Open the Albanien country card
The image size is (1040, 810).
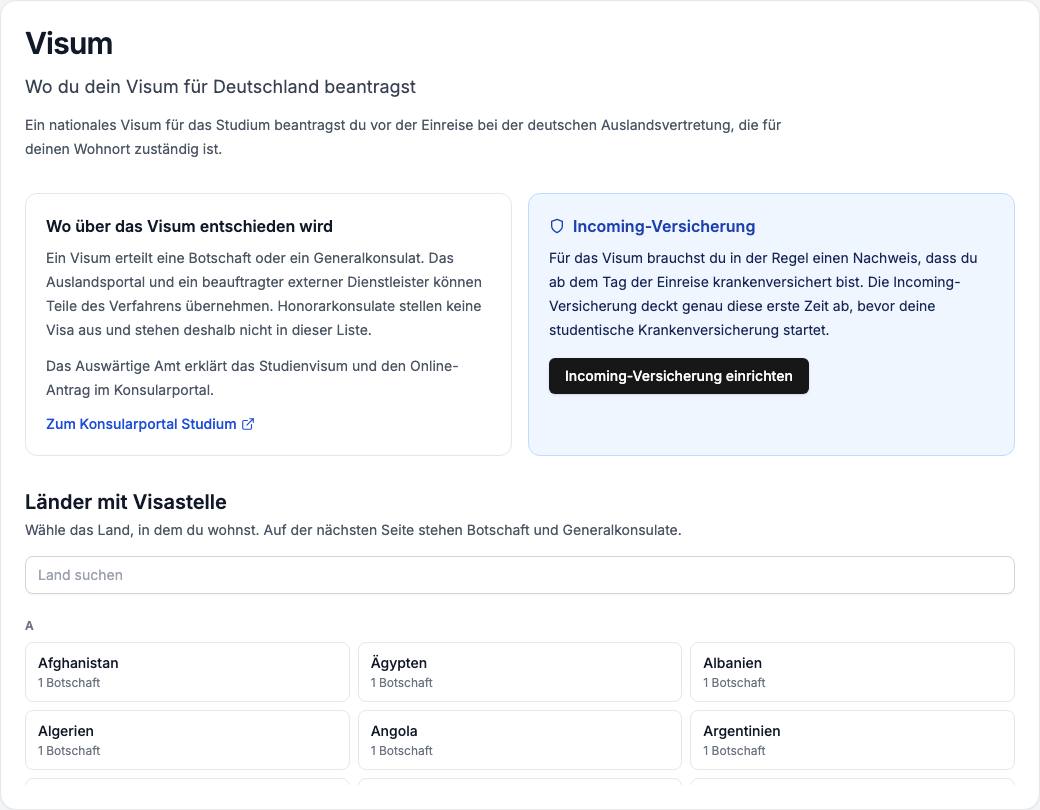(852, 672)
